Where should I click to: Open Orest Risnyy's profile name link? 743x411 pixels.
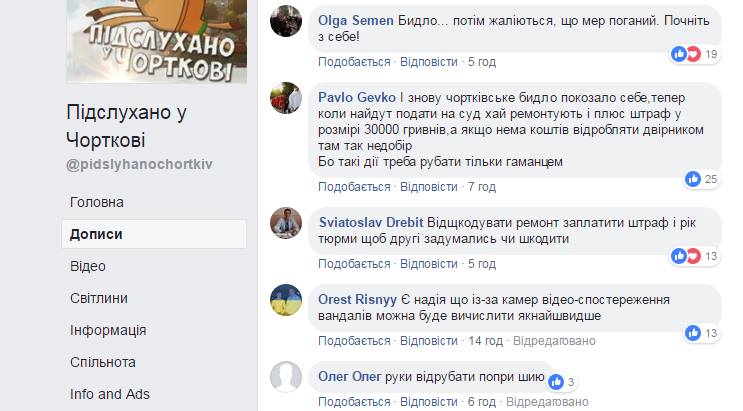tap(357, 300)
